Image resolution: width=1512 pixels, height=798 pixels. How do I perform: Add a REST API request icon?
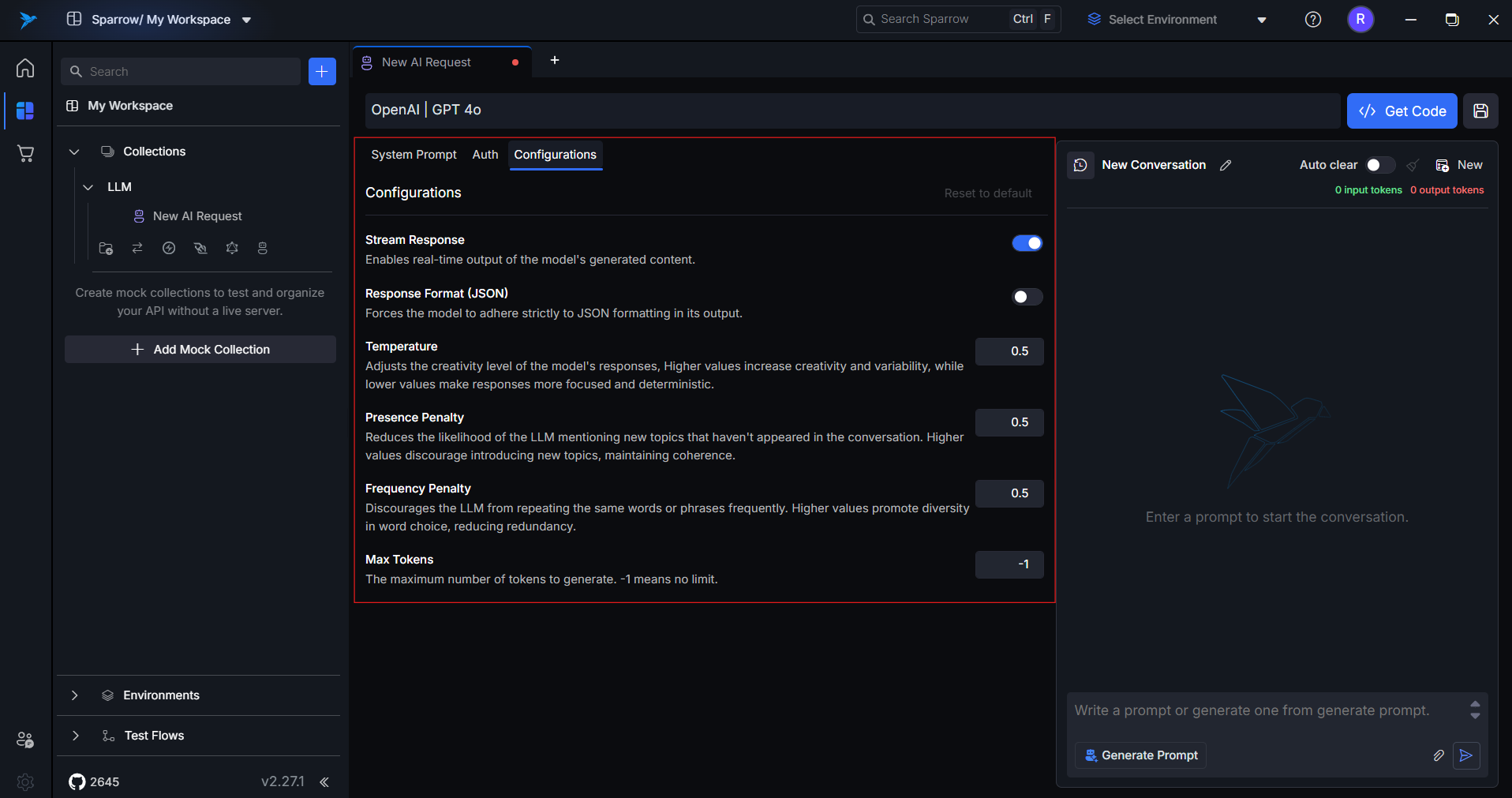click(x=137, y=248)
